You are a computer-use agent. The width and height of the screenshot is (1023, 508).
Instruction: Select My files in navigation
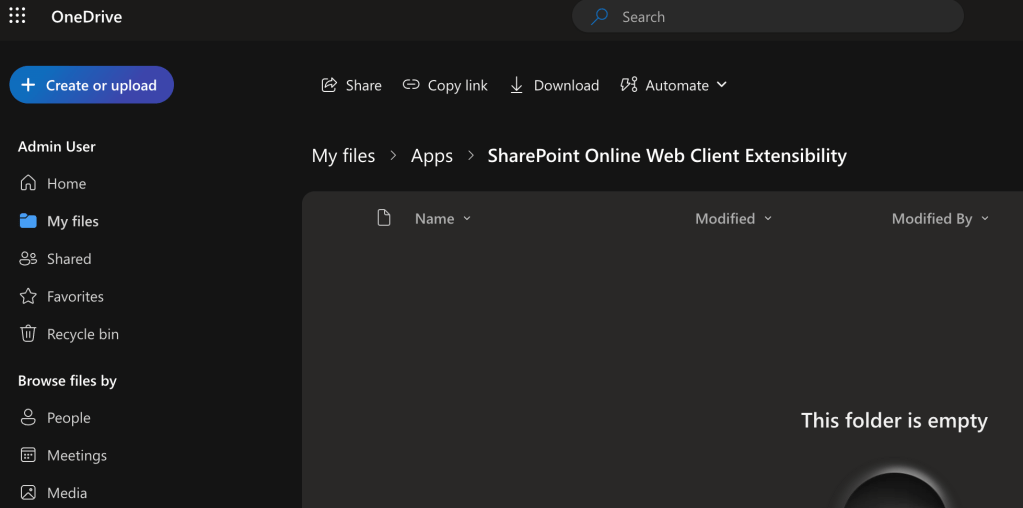pyautogui.click(x=72, y=221)
